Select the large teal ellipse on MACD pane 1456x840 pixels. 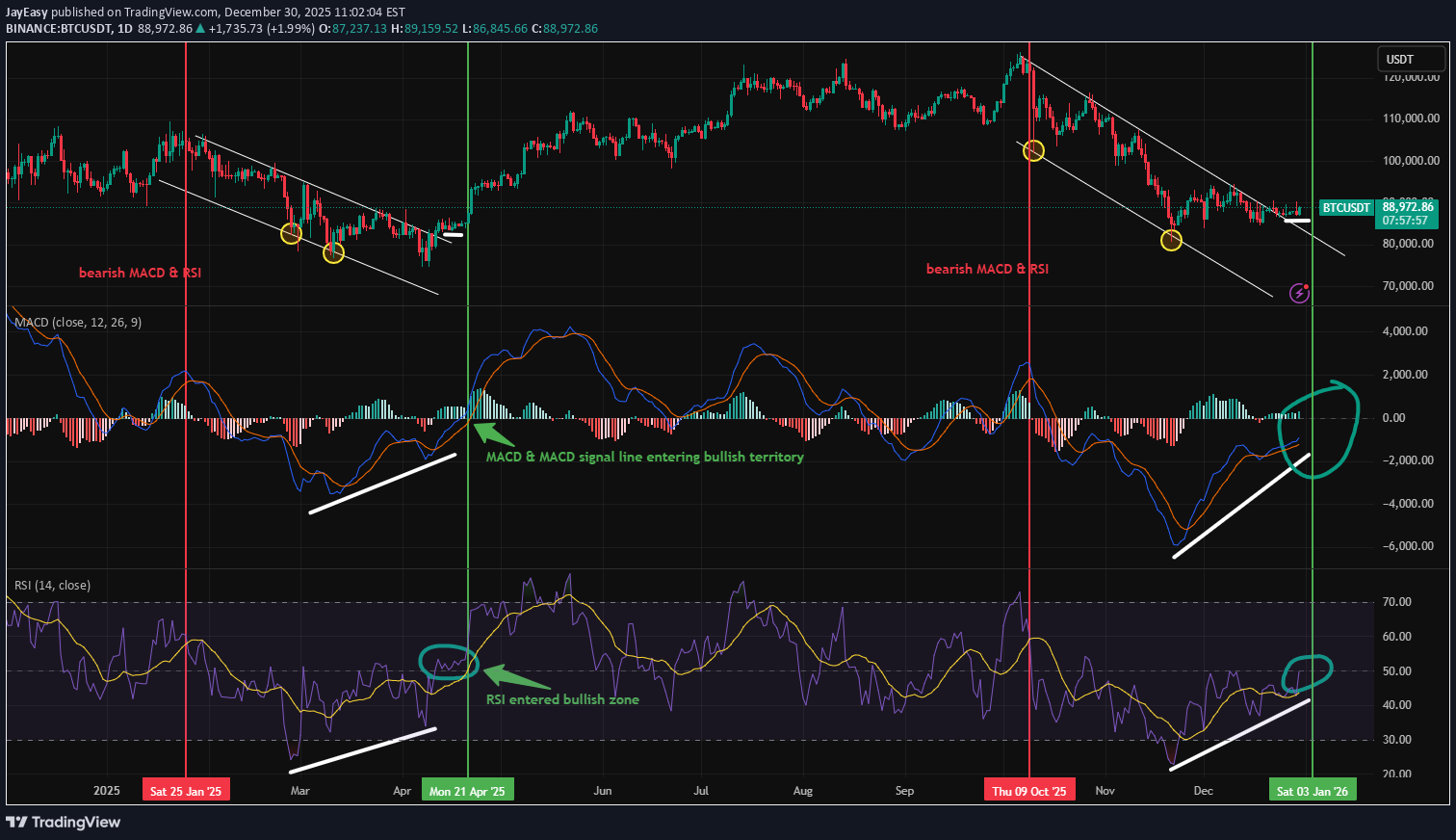[x=1317, y=430]
